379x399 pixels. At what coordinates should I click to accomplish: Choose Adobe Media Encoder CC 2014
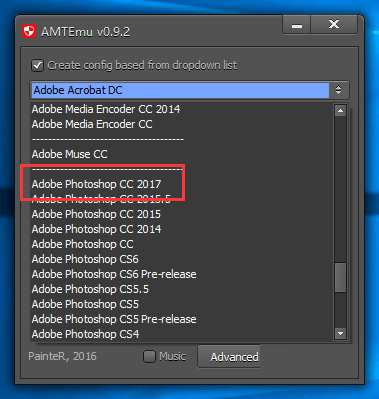106,109
